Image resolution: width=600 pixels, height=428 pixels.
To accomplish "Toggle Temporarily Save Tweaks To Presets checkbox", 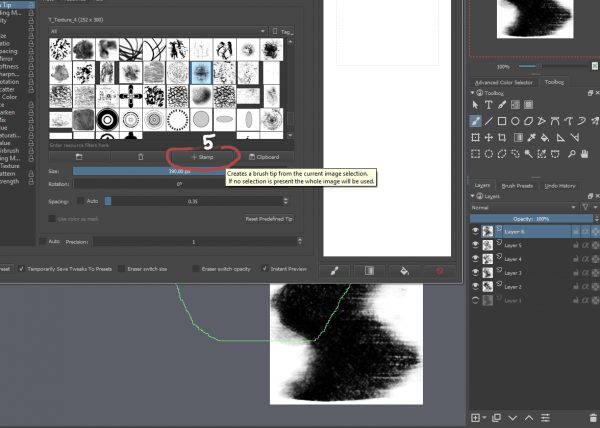I will tap(20, 269).
